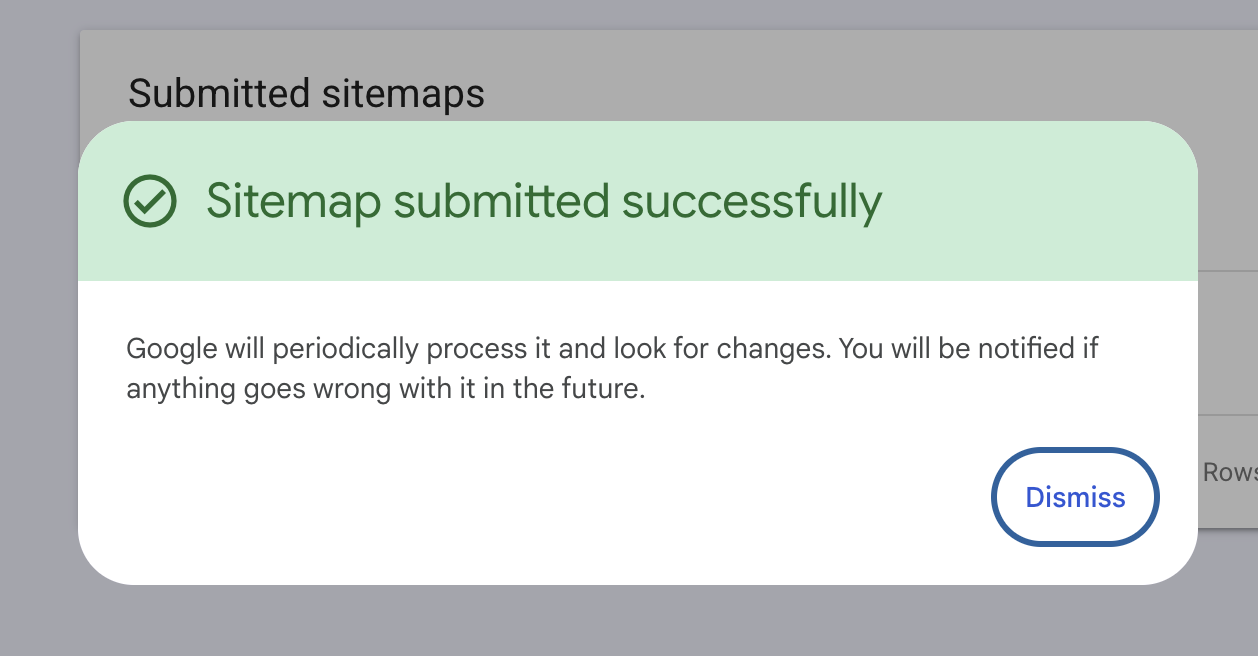Click the Dismiss button
The image size is (1258, 656).
(1075, 498)
